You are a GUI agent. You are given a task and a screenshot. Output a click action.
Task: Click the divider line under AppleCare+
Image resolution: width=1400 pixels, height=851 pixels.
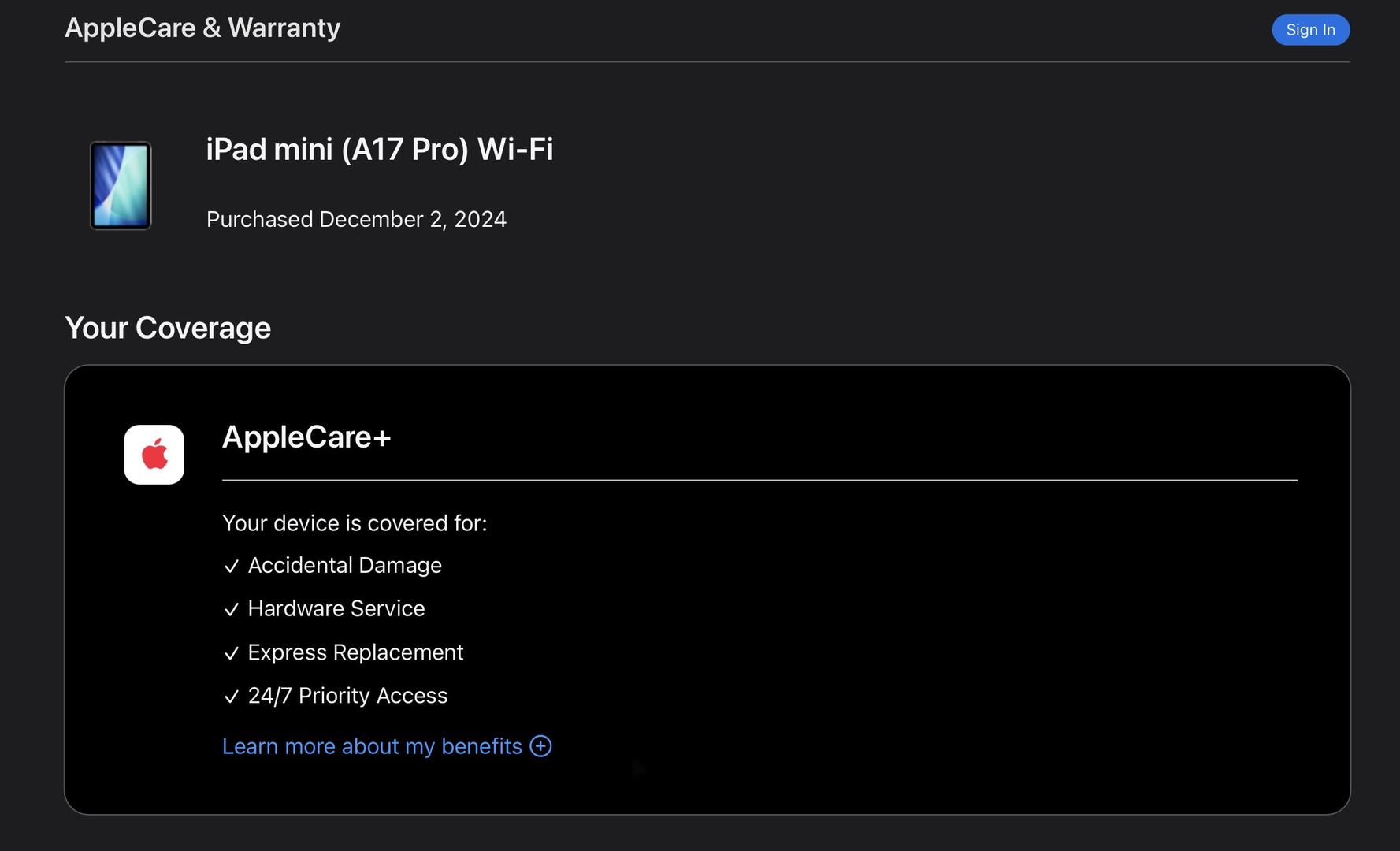[759, 480]
